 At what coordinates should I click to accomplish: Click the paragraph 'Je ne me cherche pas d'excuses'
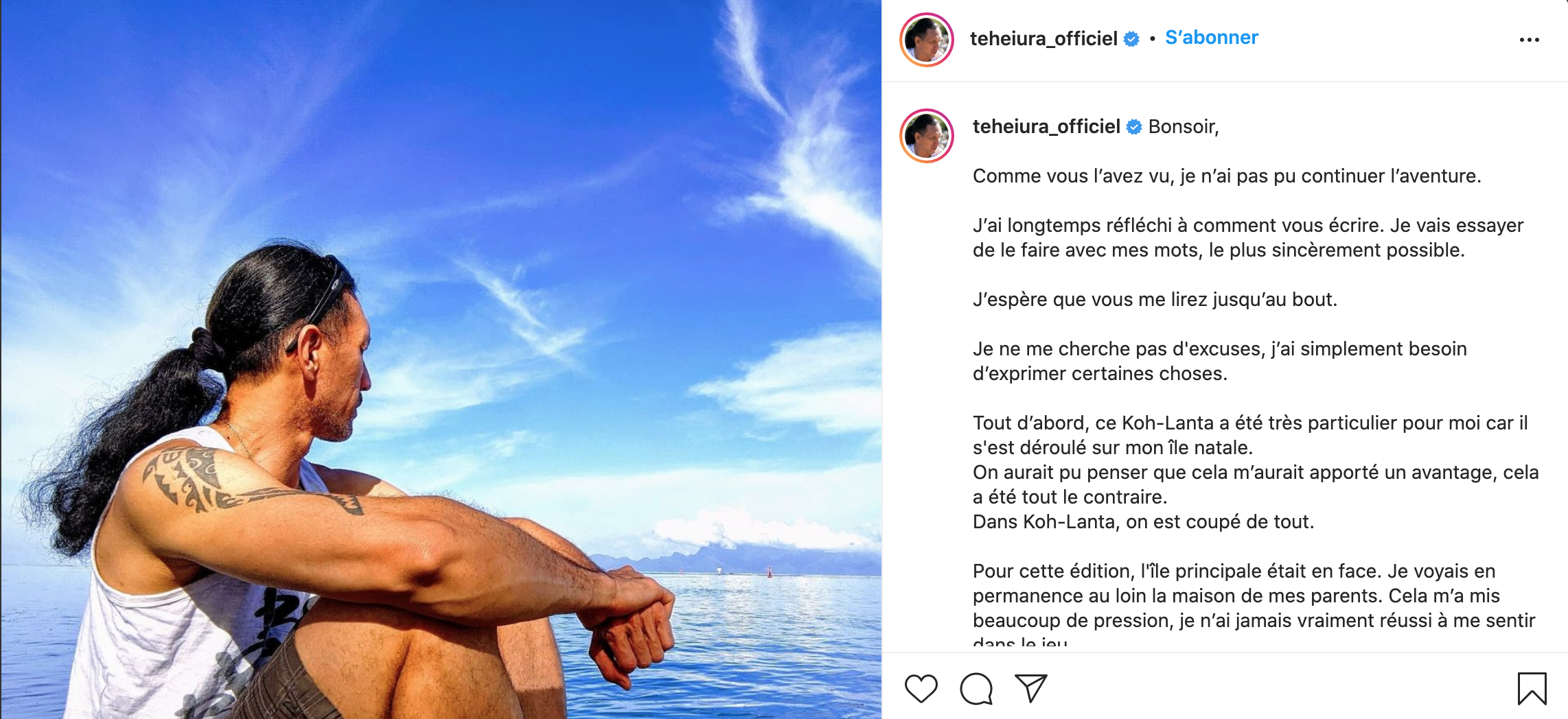1220,361
